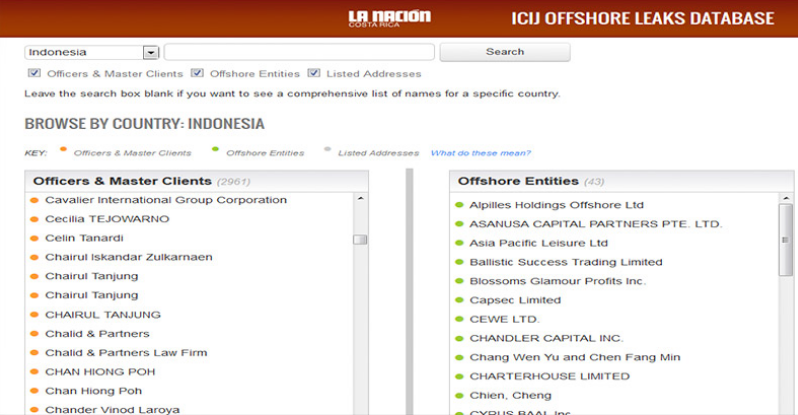Viewport: 798px width, 415px height.
Task: Open the 'What do these mean?' link
Action: tap(480, 153)
